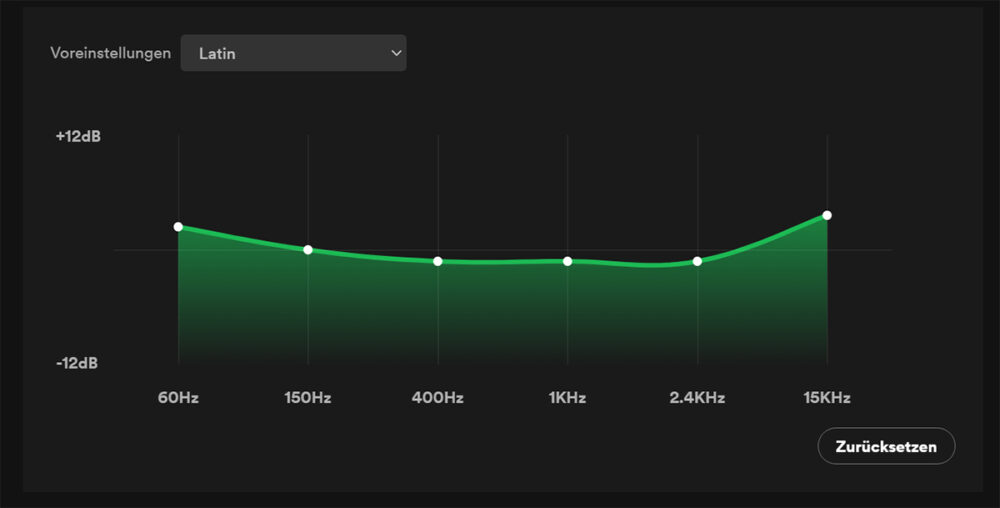
Task: Click the chevron arrow in the presets dropdown
Action: pos(396,53)
